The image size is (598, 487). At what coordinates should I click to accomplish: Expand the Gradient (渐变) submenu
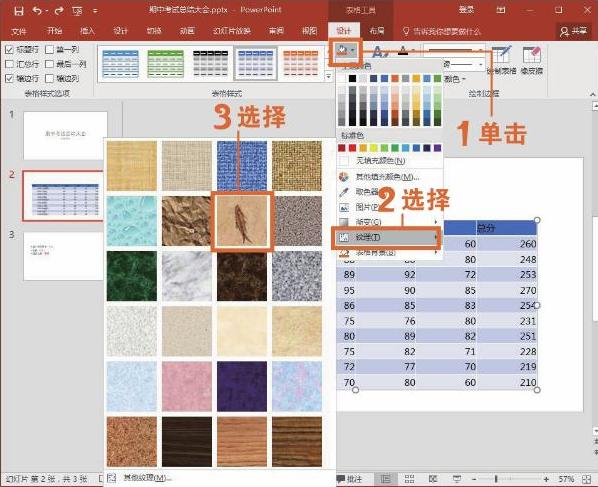tap(389, 222)
